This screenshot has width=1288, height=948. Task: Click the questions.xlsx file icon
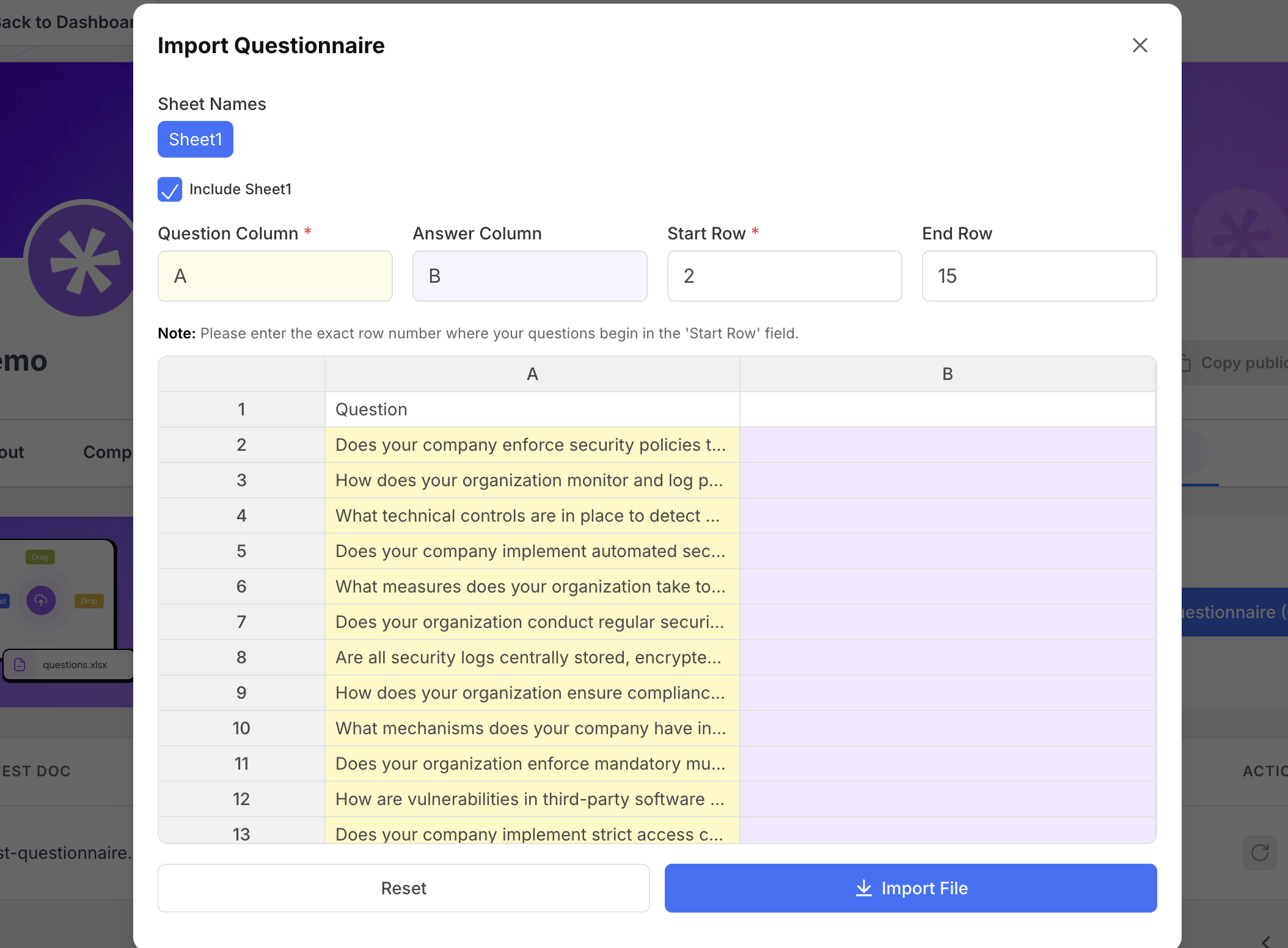(x=20, y=665)
